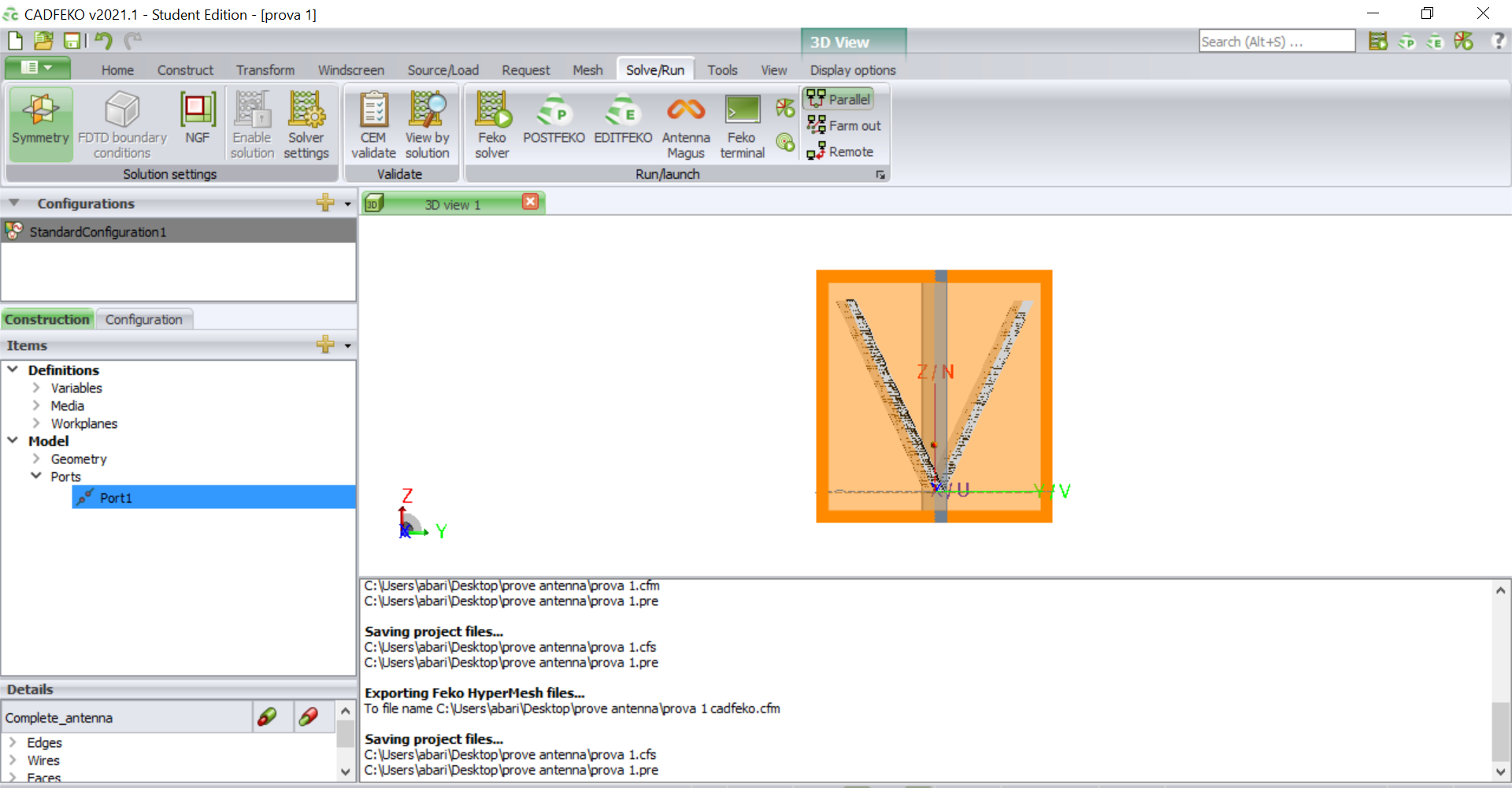Collapse the Ports node
The image size is (1512, 788).
click(36, 476)
